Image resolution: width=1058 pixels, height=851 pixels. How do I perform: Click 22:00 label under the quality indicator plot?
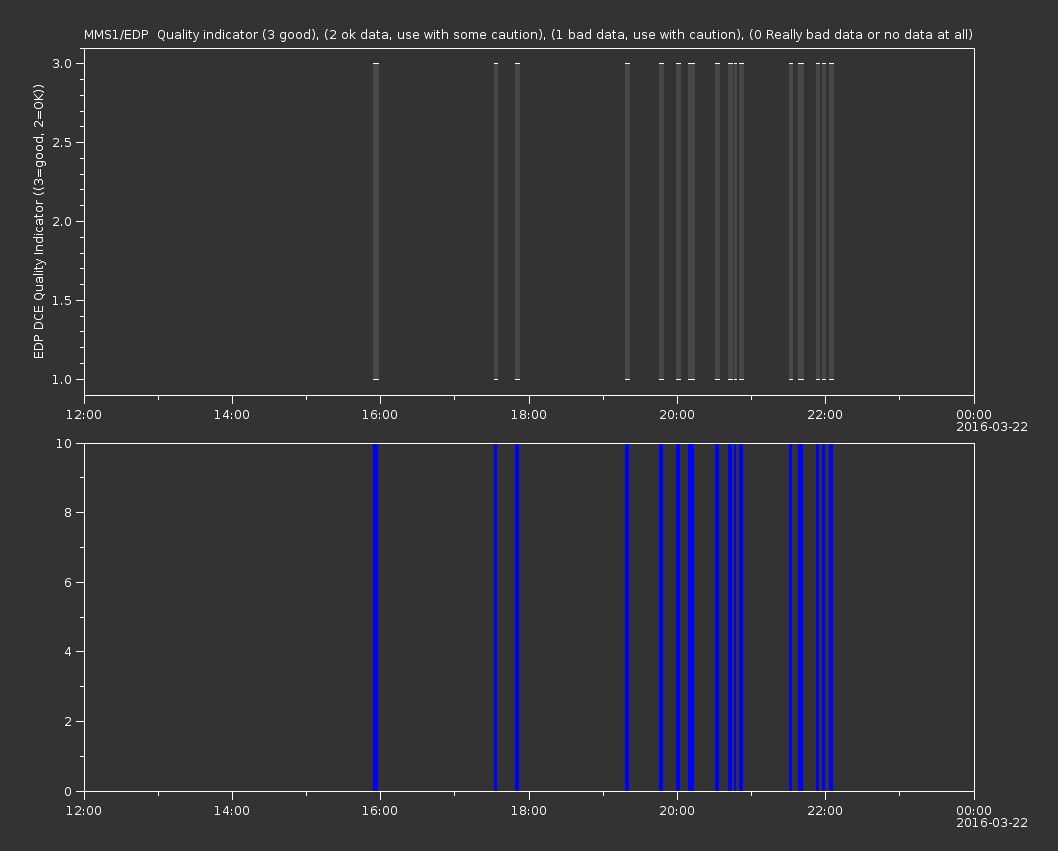click(x=825, y=414)
